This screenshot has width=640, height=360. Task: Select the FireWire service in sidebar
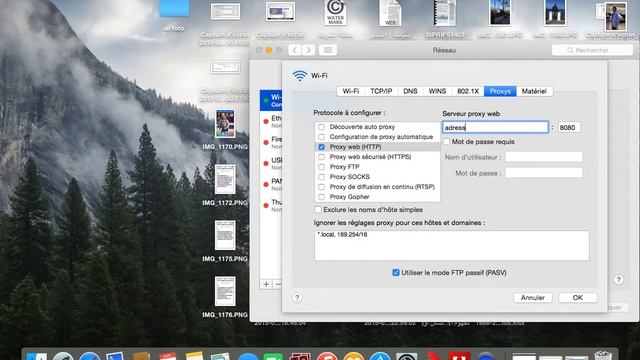pos(271,142)
